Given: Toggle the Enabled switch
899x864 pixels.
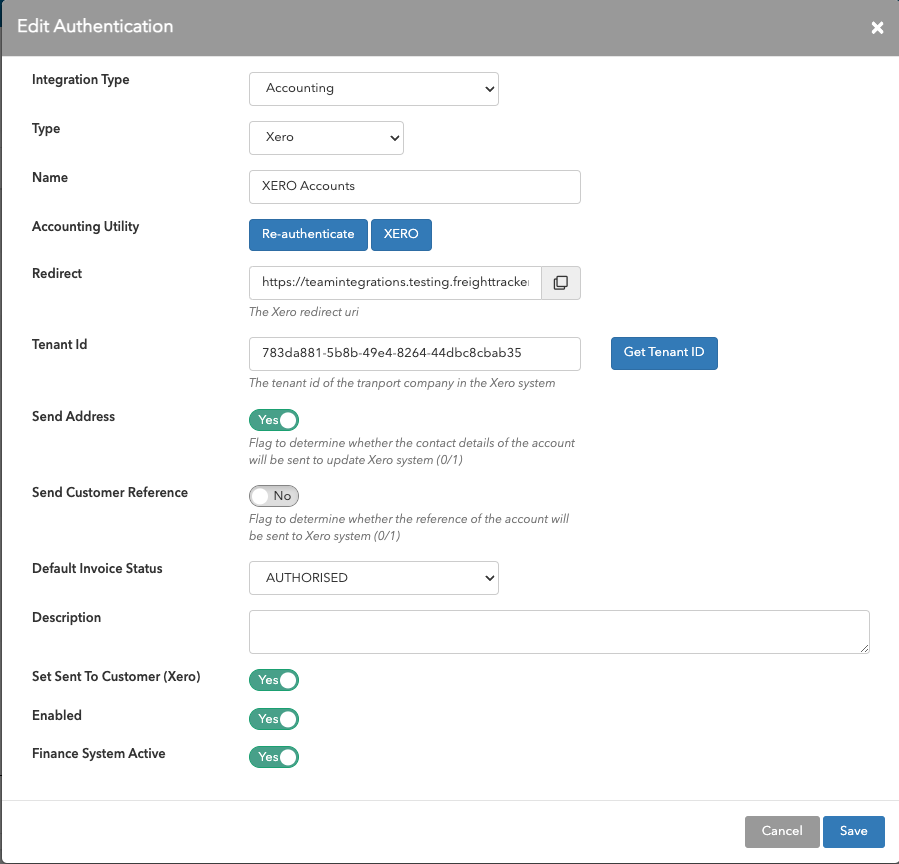Looking at the screenshot, I should click(274, 719).
